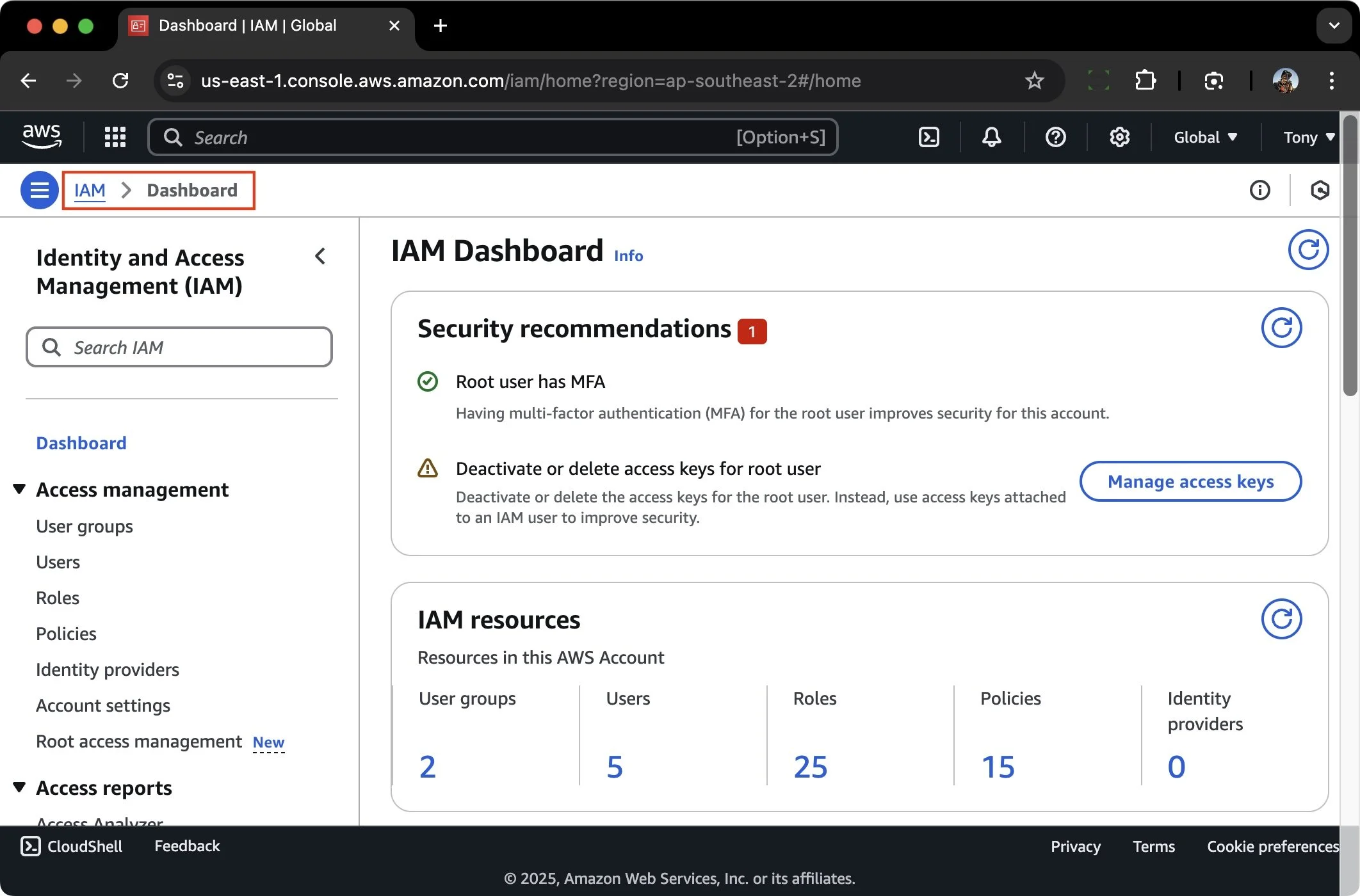The height and width of the screenshot is (896, 1360).
Task: Refresh the IAM resources panel
Action: [1281, 619]
